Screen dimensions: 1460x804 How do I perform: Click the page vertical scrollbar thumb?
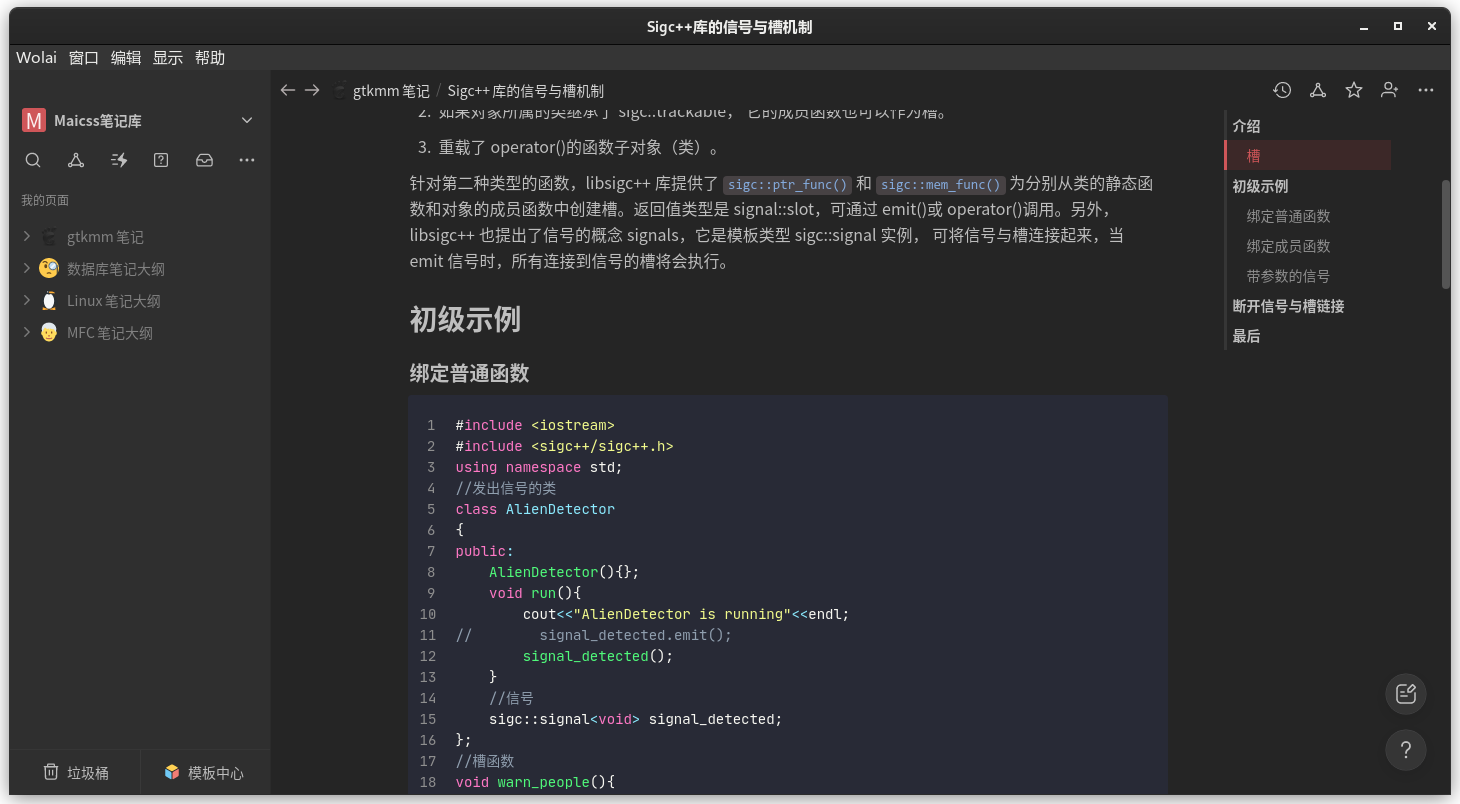click(x=1445, y=234)
